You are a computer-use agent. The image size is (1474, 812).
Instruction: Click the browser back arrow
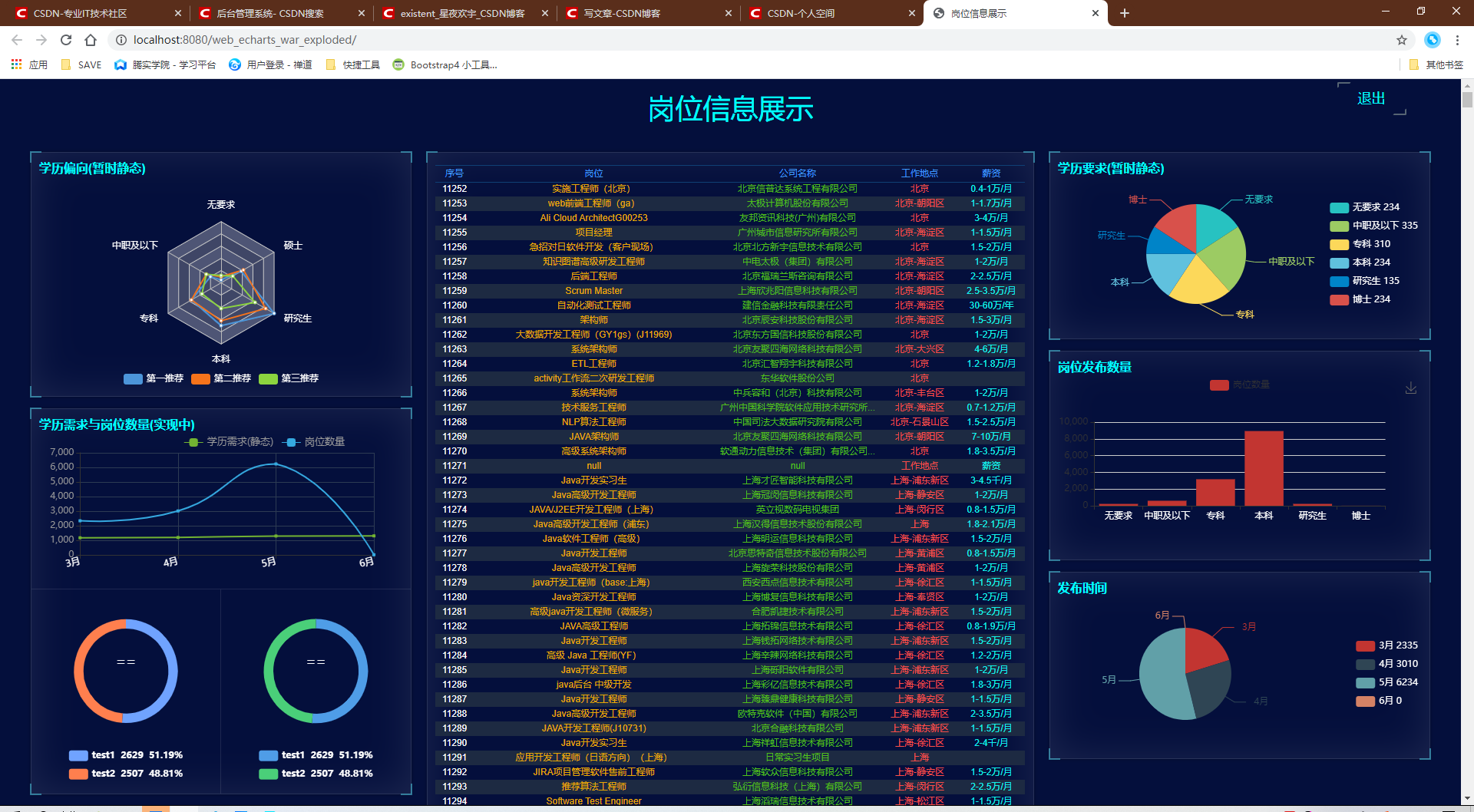(x=17, y=40)
